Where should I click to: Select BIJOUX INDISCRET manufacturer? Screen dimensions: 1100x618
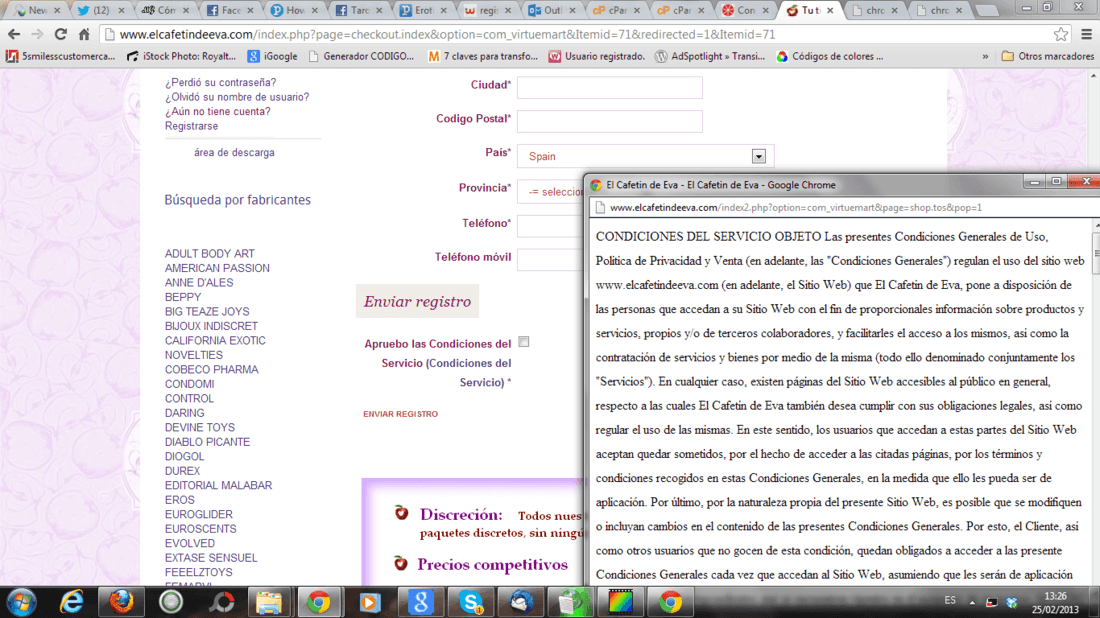(211, 326)
